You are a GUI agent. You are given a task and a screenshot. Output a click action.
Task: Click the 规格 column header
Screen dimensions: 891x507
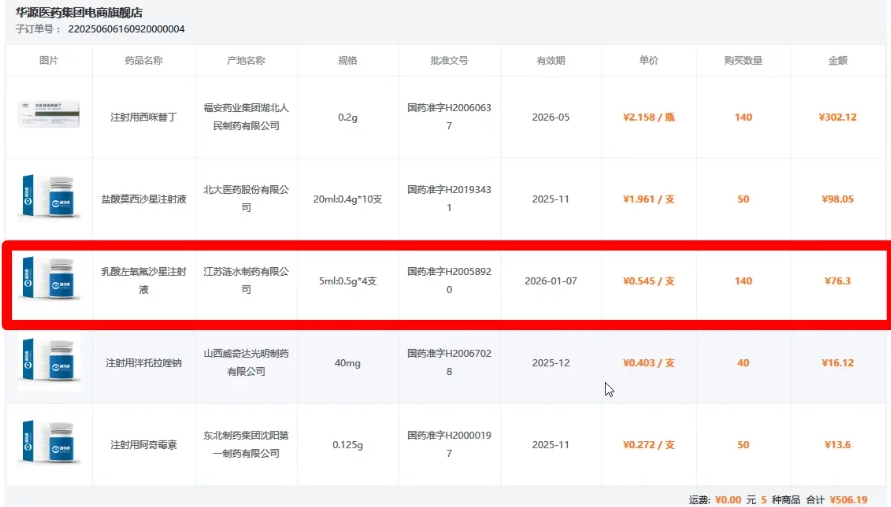click(348, 60)
